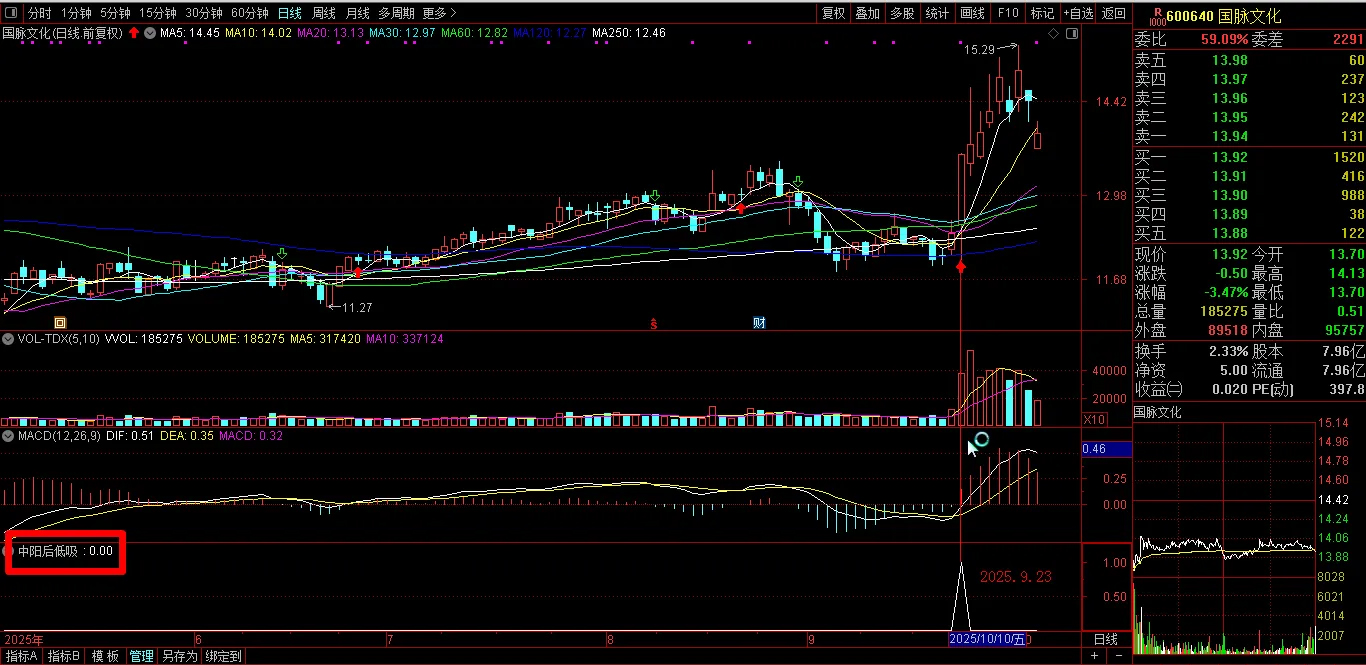Click the 财 finance marker on chart
Viewport: 1366px width, 665px height.
[760, 322]
